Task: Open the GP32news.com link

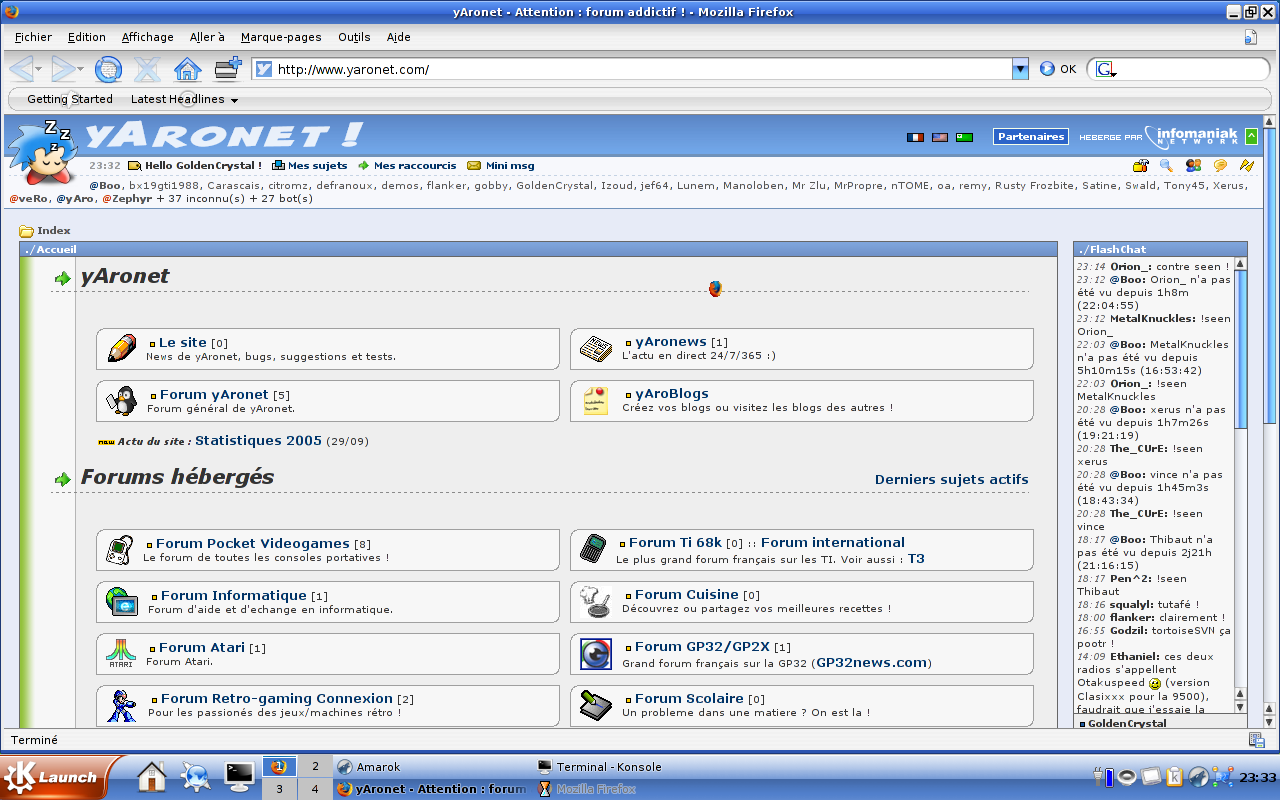Action: (872, 662)
